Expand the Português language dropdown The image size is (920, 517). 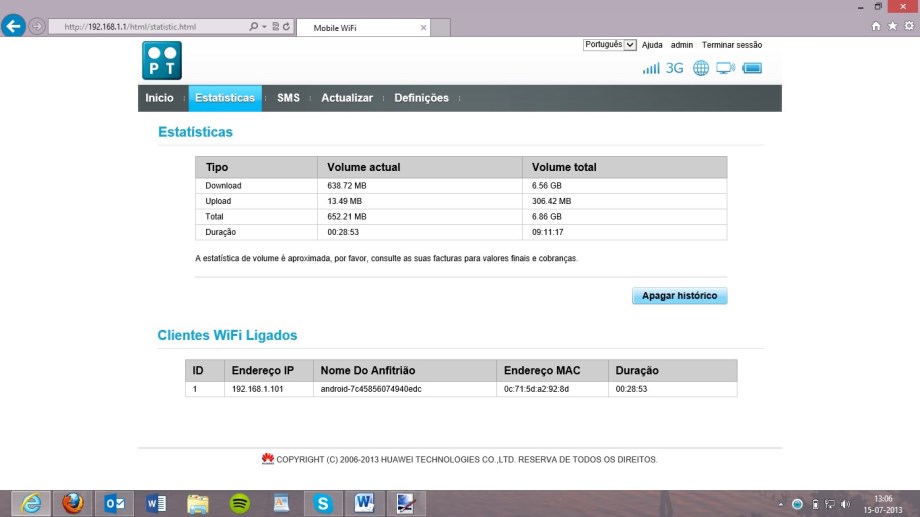[x=609, y=44]
